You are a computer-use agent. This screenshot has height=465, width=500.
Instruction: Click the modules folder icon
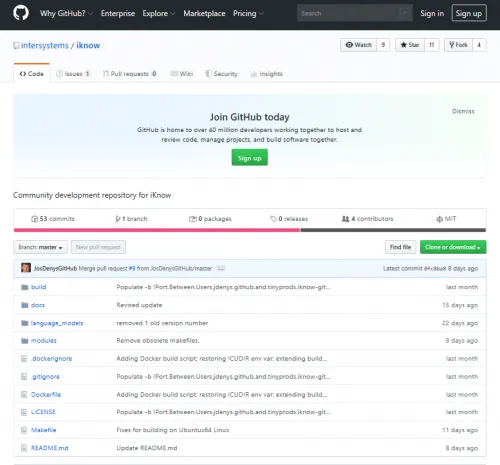pos(24,341)
